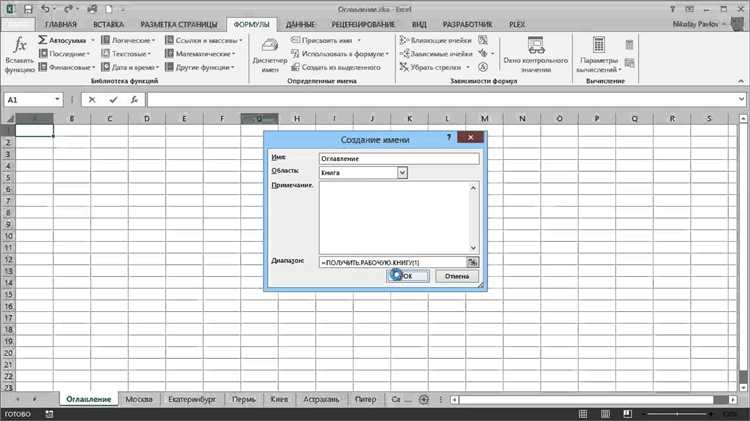Screen dimensions: 750x421
Task: Open the Последние functions list
Action: [64, 54]
